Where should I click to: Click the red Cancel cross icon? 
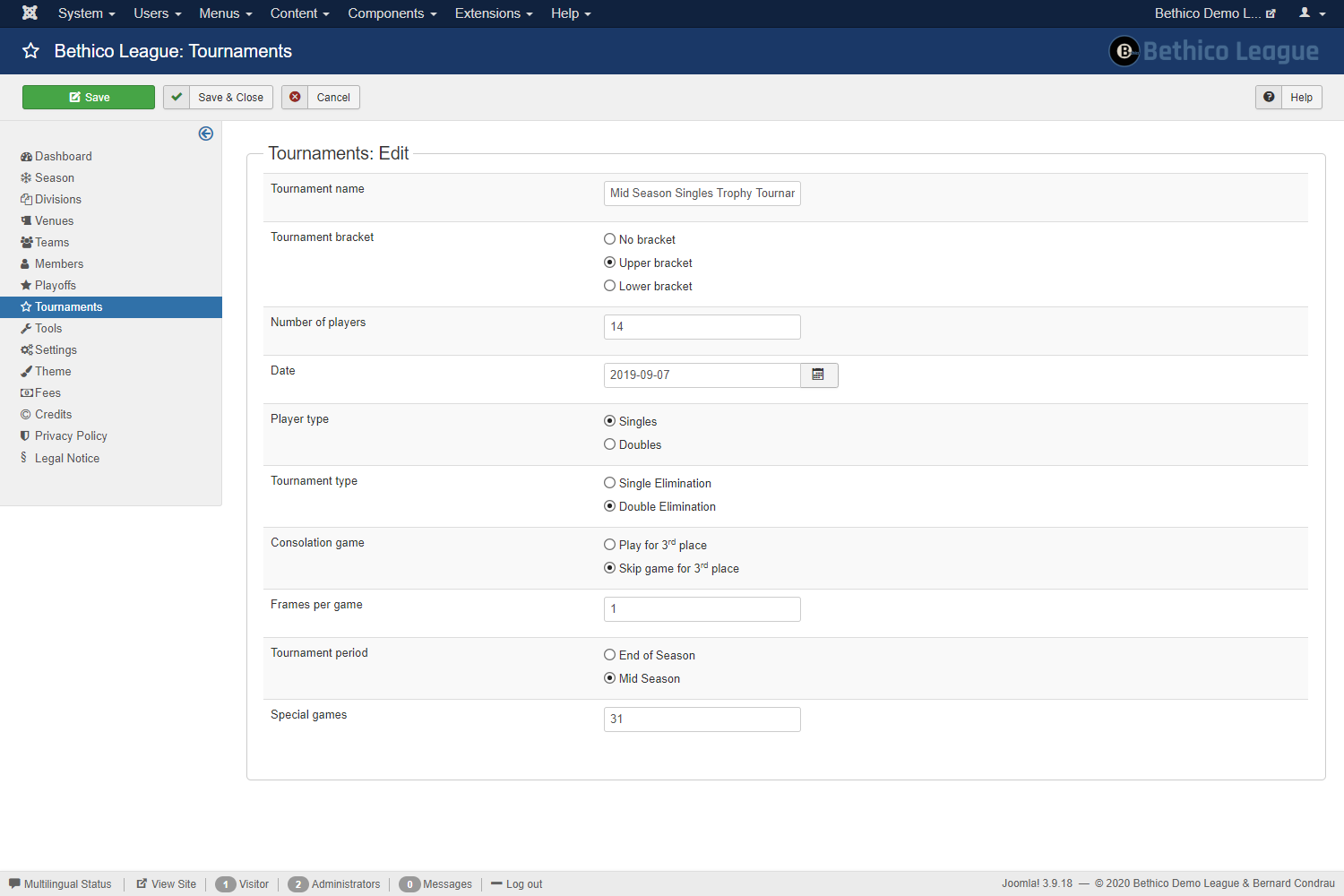coord(295,97)
